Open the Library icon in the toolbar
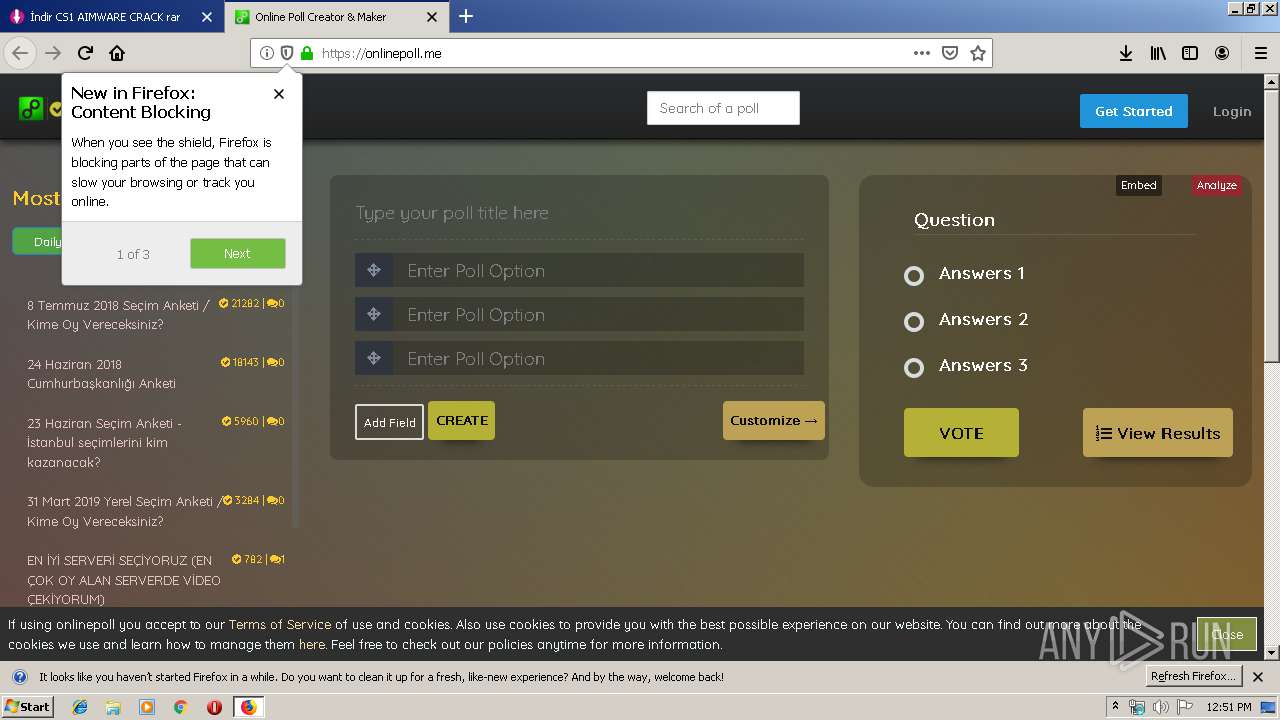1280x720 pixels. tap(1158, 53)
